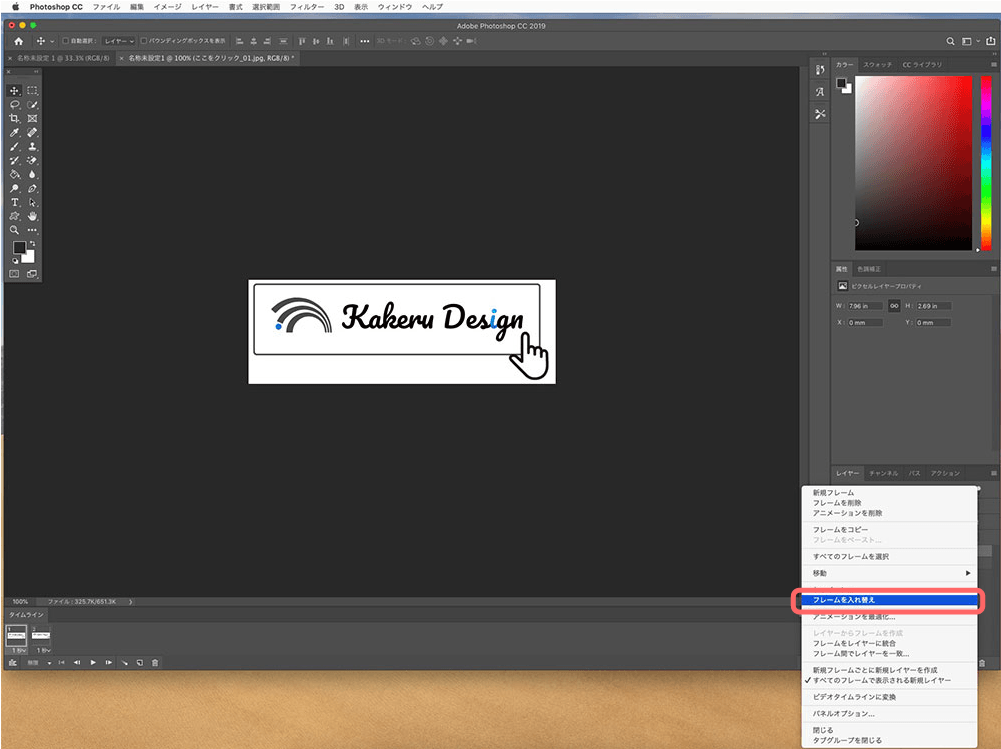Pick a color in the Color panel field
Image resolution: width=1001 pixels, height=749 pixels.
[x=914, y=163]
